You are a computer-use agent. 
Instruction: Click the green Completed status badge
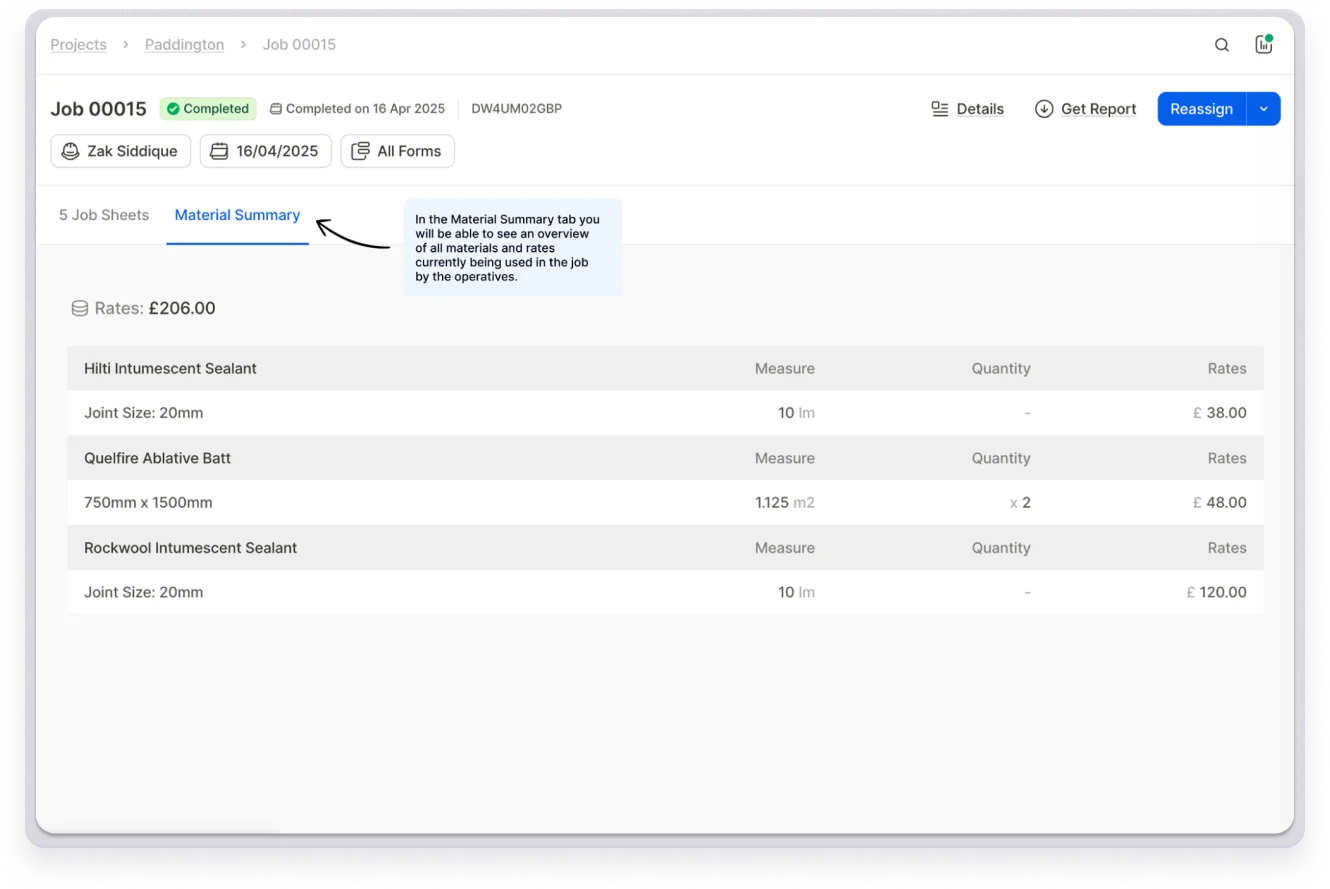click(208, 109)
